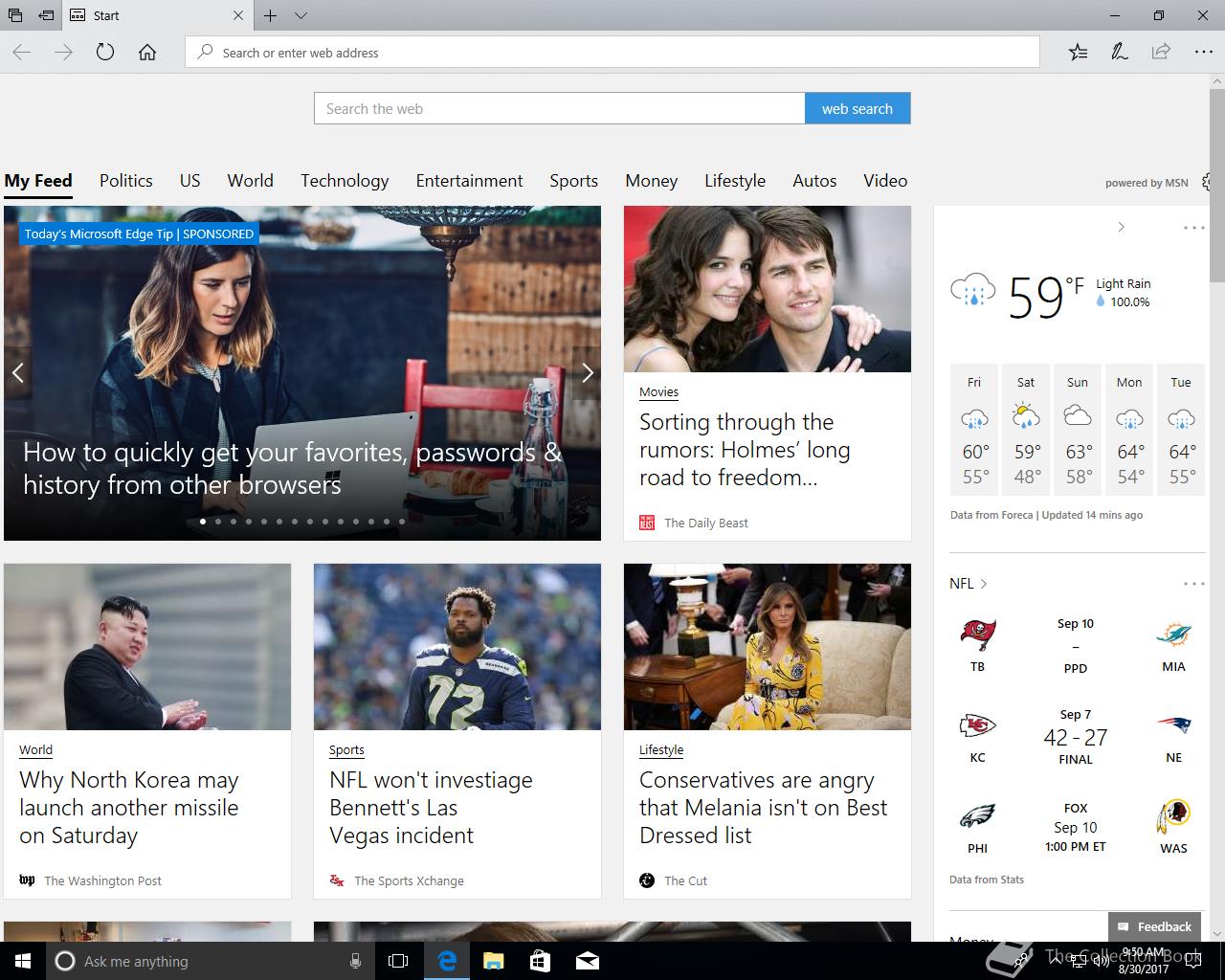Click the Washington team logo

click(1173, 816)
